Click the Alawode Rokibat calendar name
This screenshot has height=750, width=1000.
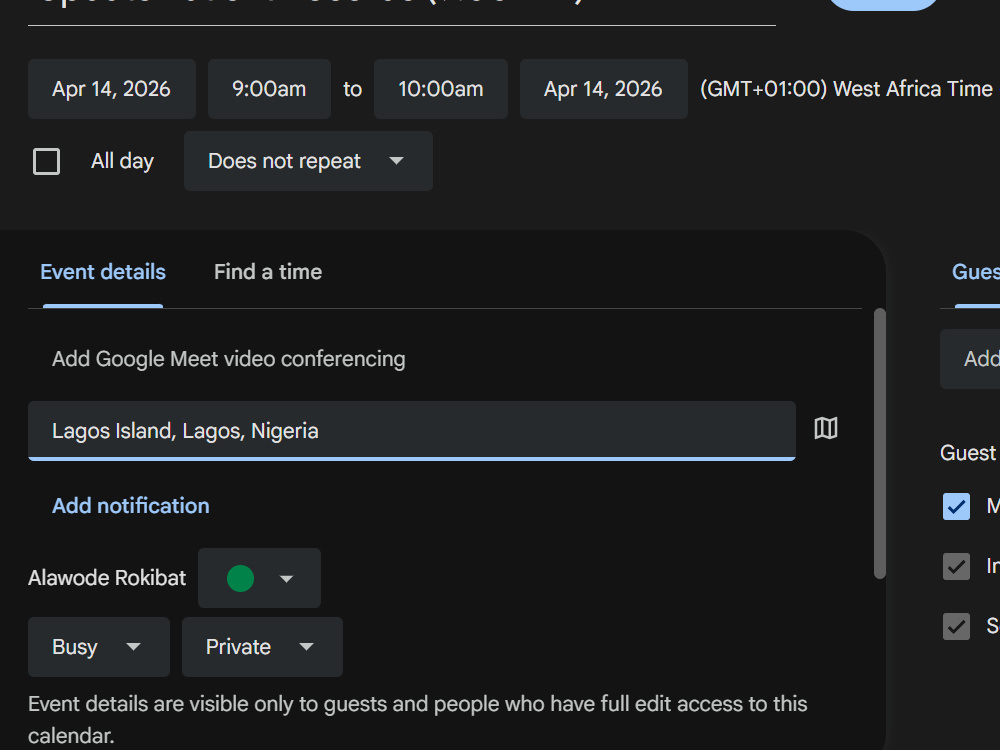point(107,578)
